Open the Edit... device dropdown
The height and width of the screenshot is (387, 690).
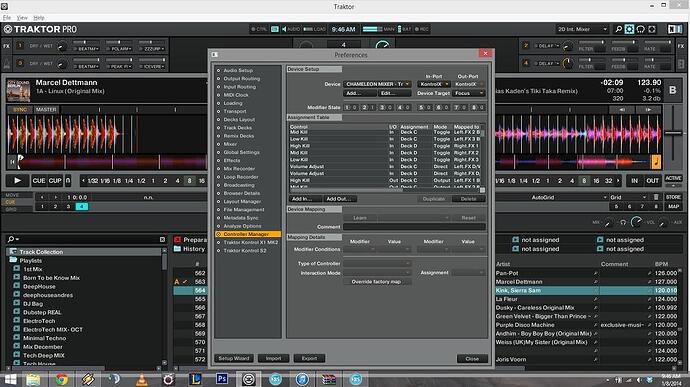[x=395, y=93]
